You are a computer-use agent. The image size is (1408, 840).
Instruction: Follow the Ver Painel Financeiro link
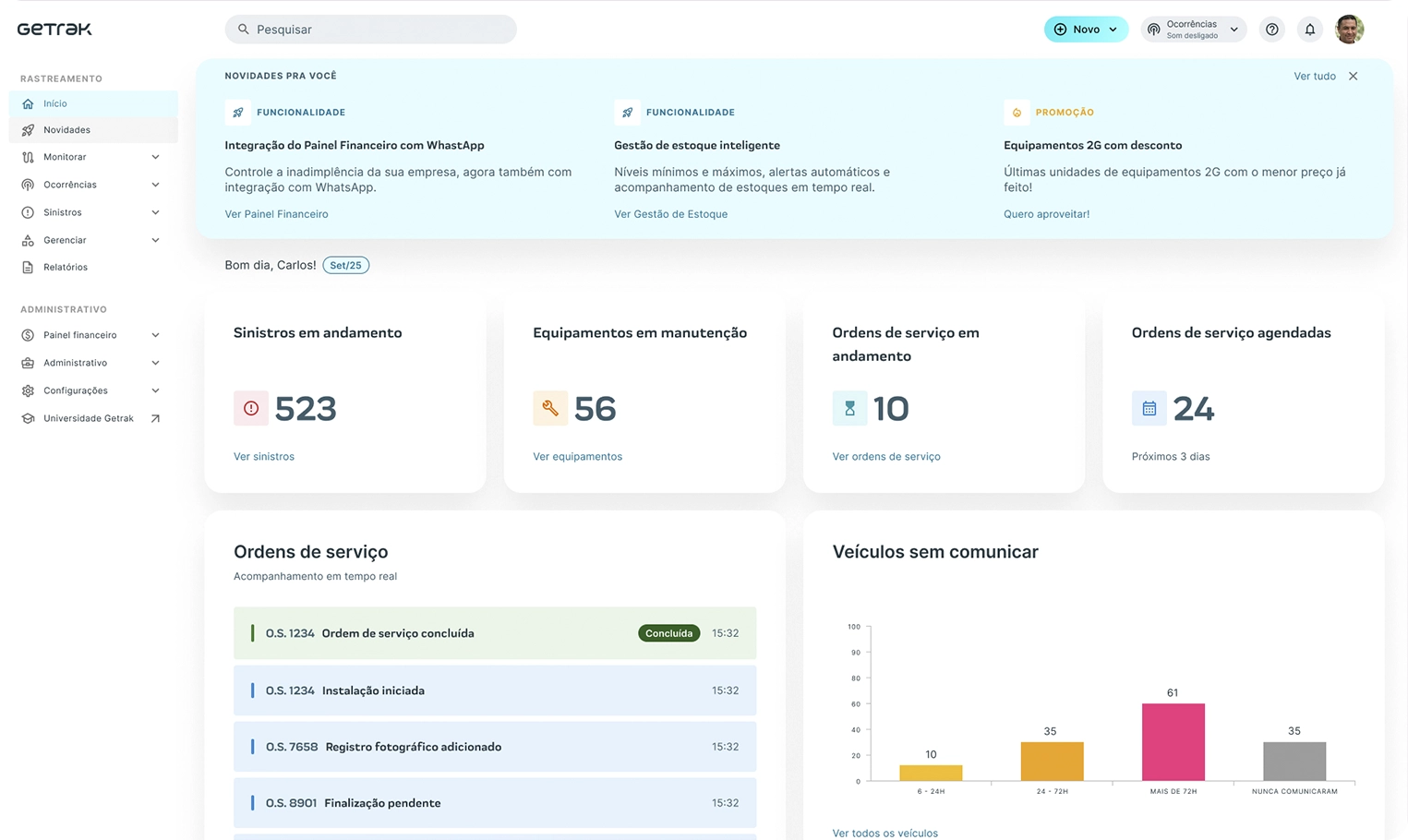point(276,214)
